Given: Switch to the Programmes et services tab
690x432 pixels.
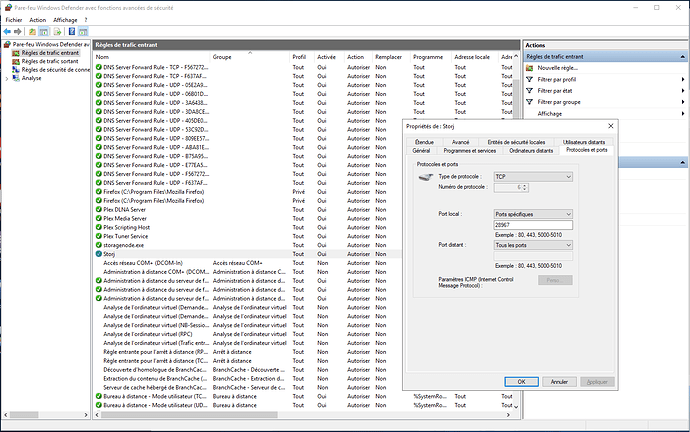Looking at the screenshot, I should point(470,150).
